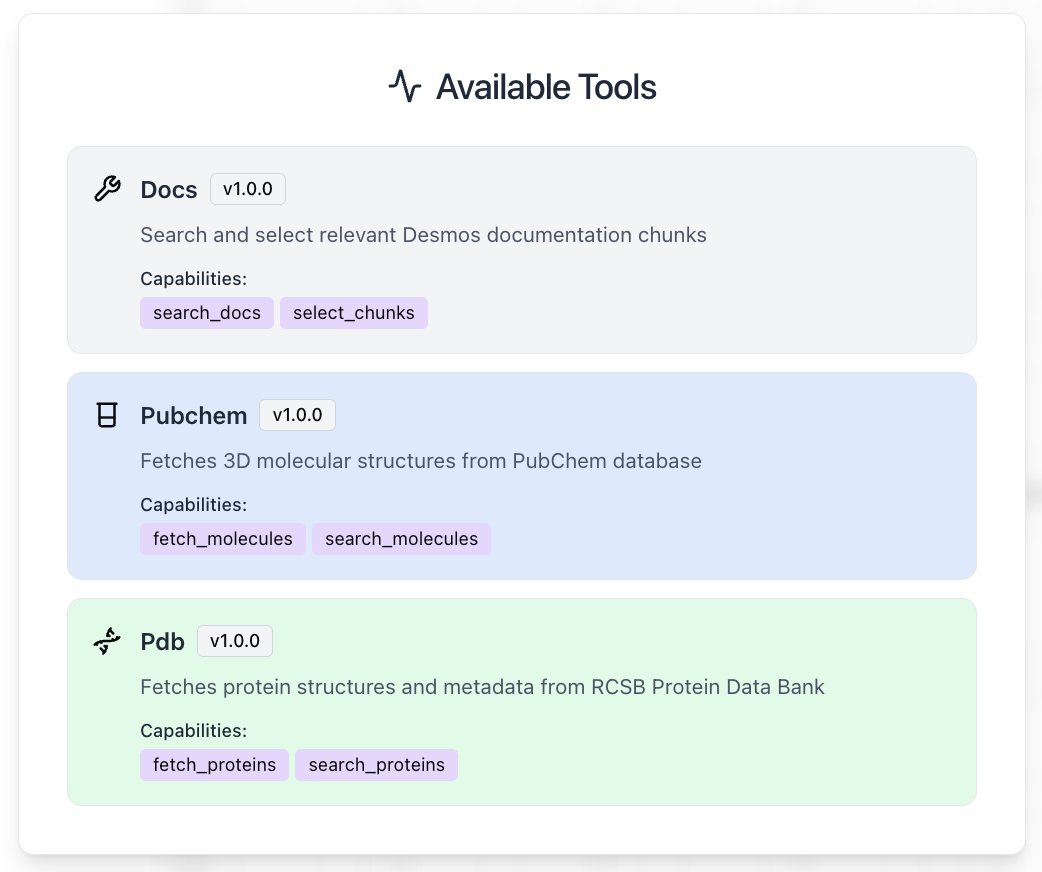Click the PubChem 3D molecular structures description
The width and height of the screenshot is (1042, 872).
(421, 461)
